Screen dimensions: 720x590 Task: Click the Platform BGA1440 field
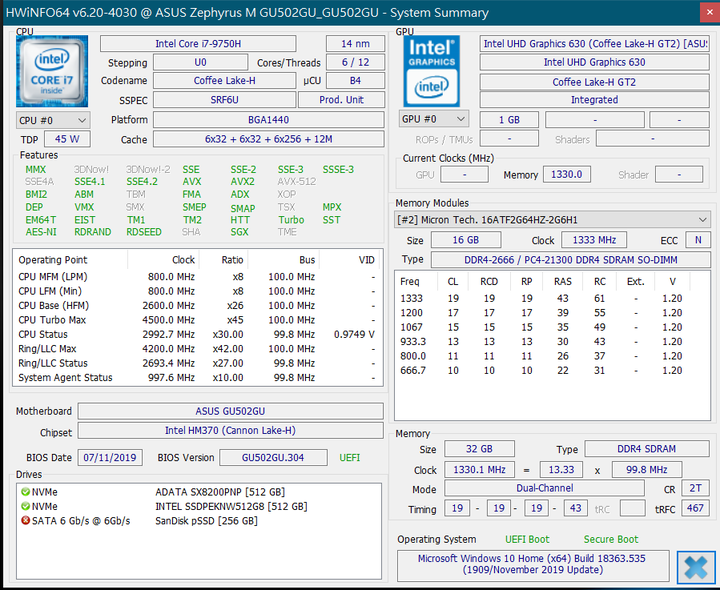click(x=269, y=119)
